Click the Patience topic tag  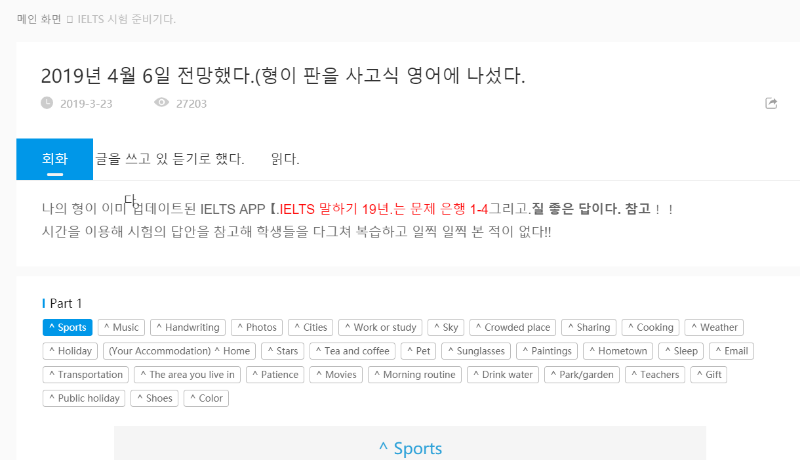click(x=275, y=374)
